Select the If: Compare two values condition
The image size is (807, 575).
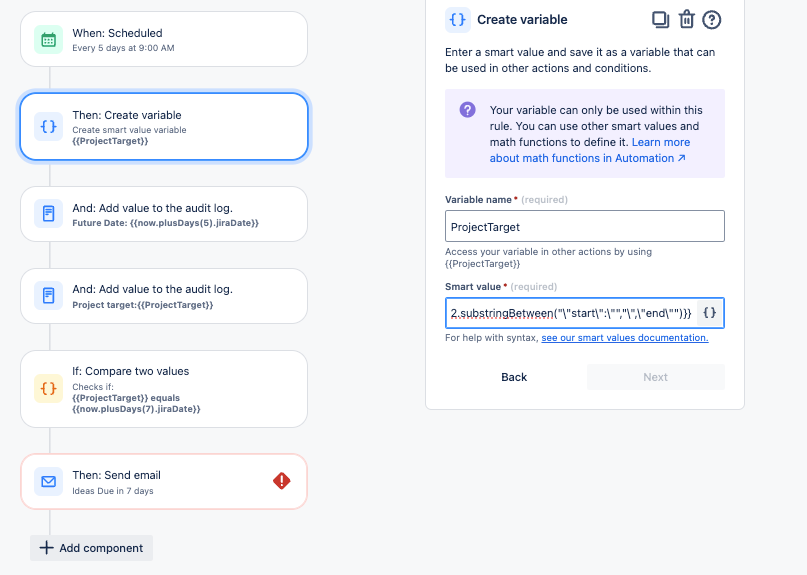(164, 389)
